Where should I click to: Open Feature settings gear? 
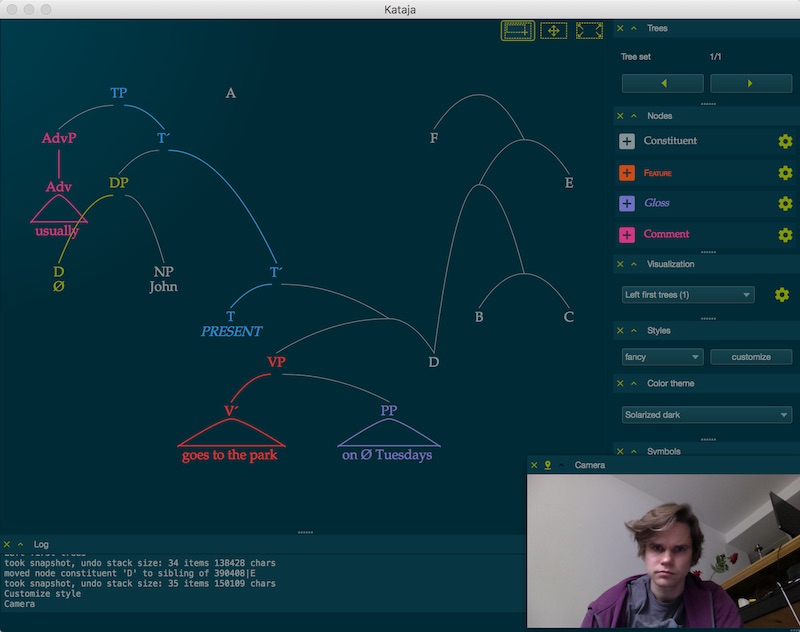tap(785, 173)
